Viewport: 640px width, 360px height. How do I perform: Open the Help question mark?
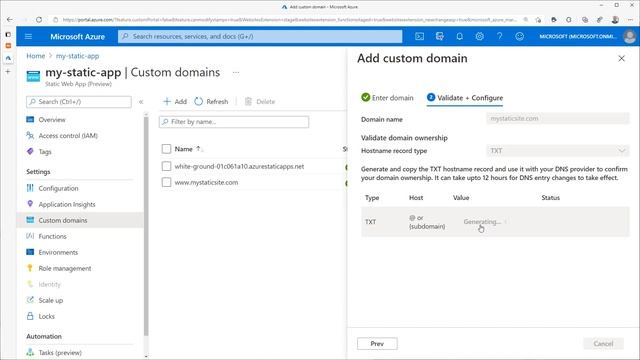click(499, 36)
